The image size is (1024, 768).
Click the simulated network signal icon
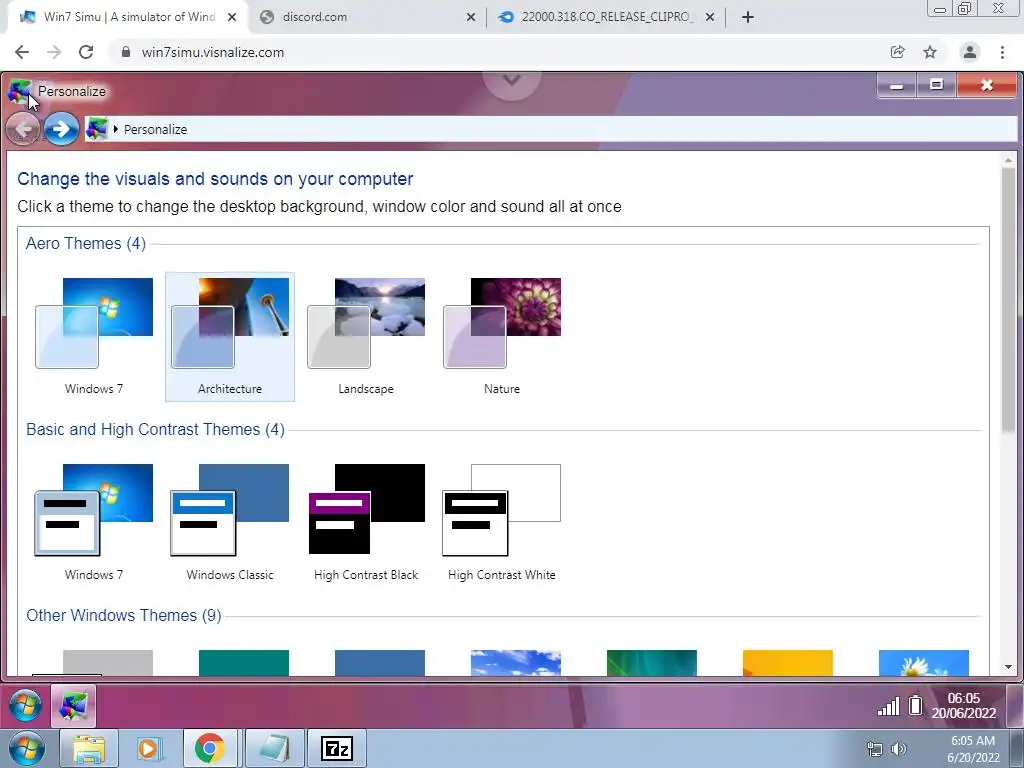click(888, 706)
